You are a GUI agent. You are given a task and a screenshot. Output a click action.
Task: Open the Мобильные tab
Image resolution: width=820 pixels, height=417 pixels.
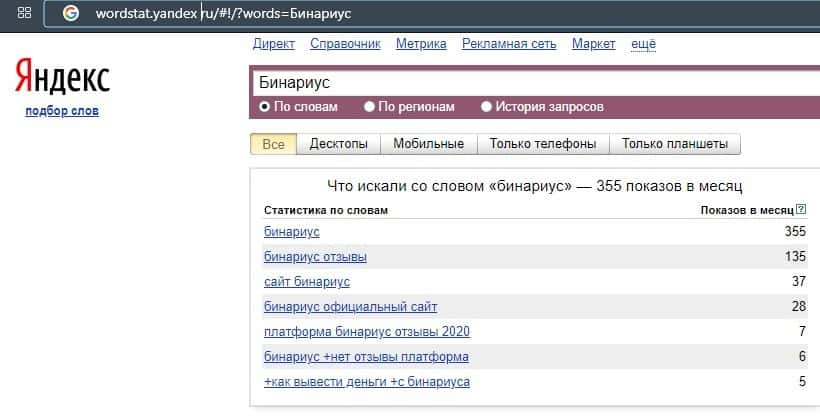coord(428,144)
